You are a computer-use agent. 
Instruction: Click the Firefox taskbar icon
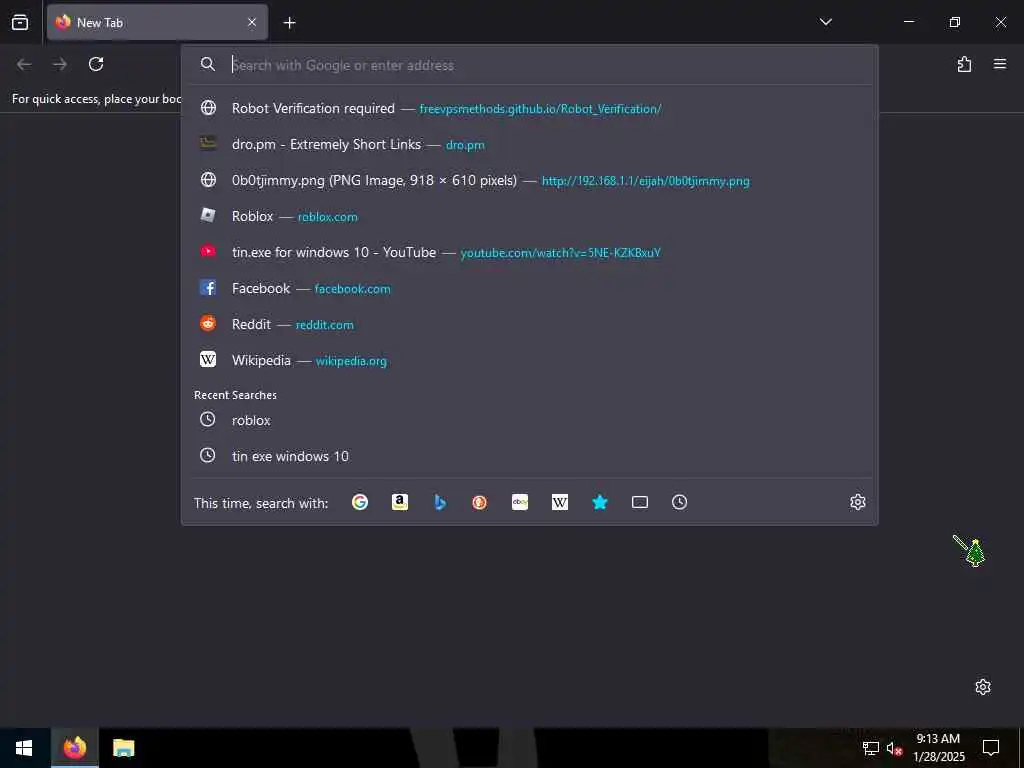pos(74,748)
